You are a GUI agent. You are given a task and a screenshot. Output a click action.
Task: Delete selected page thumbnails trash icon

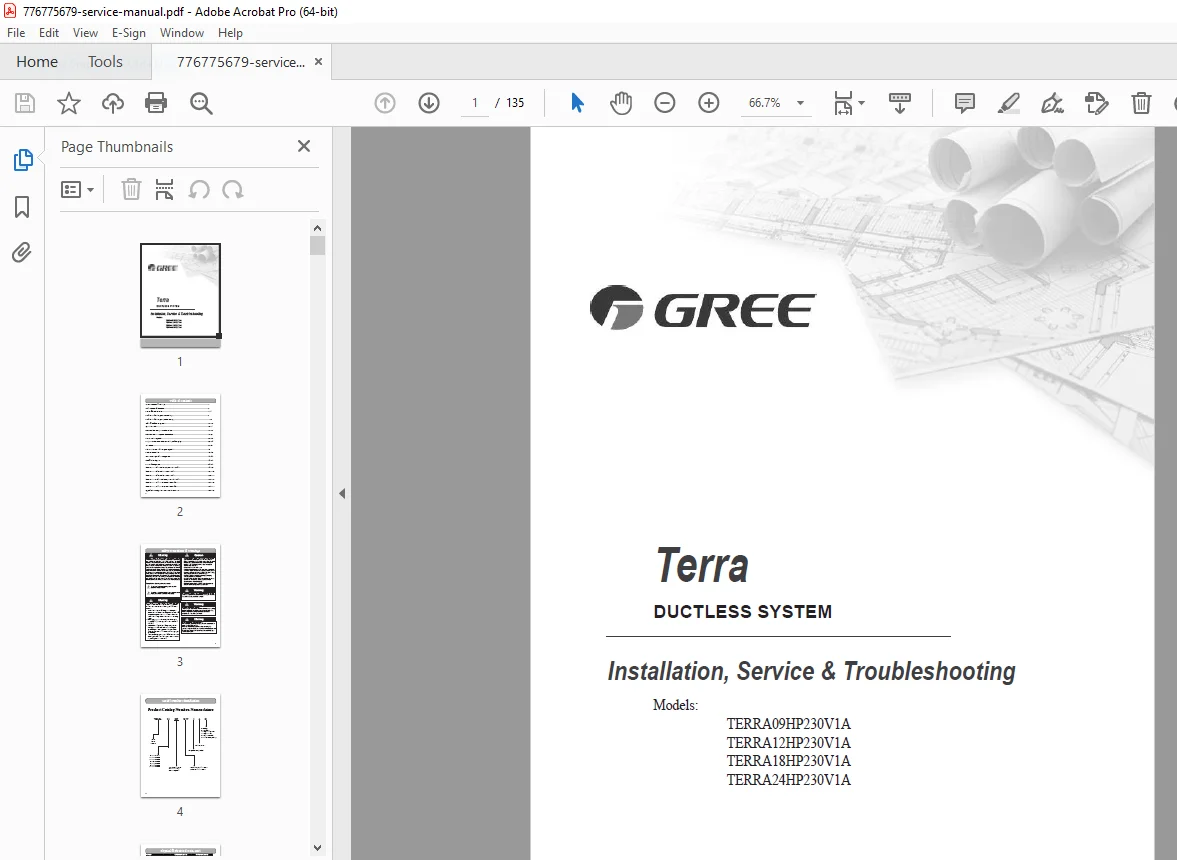point(131,190)
